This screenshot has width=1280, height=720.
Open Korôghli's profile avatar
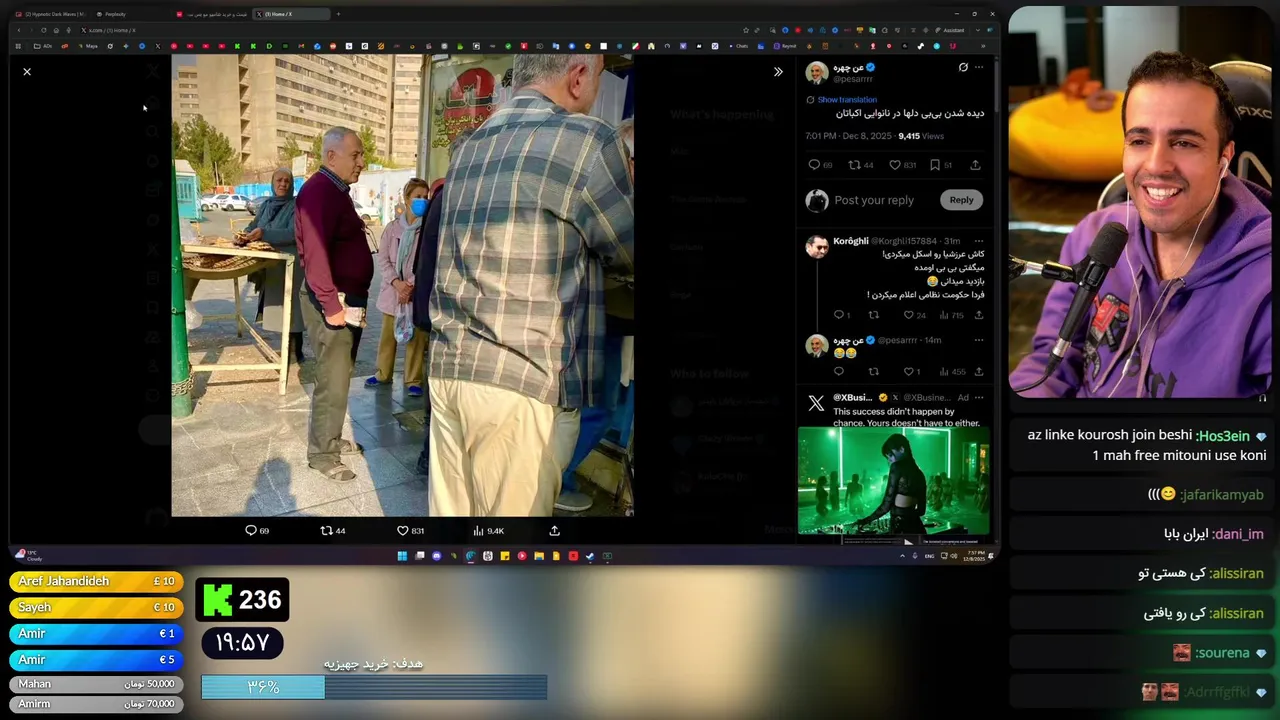click(x=817, y=246)
